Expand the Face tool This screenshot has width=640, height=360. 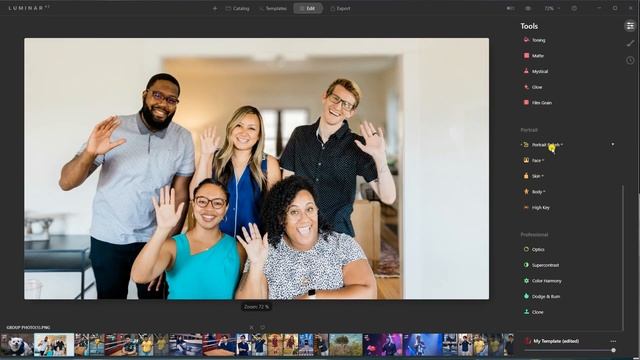coord(533,160)
